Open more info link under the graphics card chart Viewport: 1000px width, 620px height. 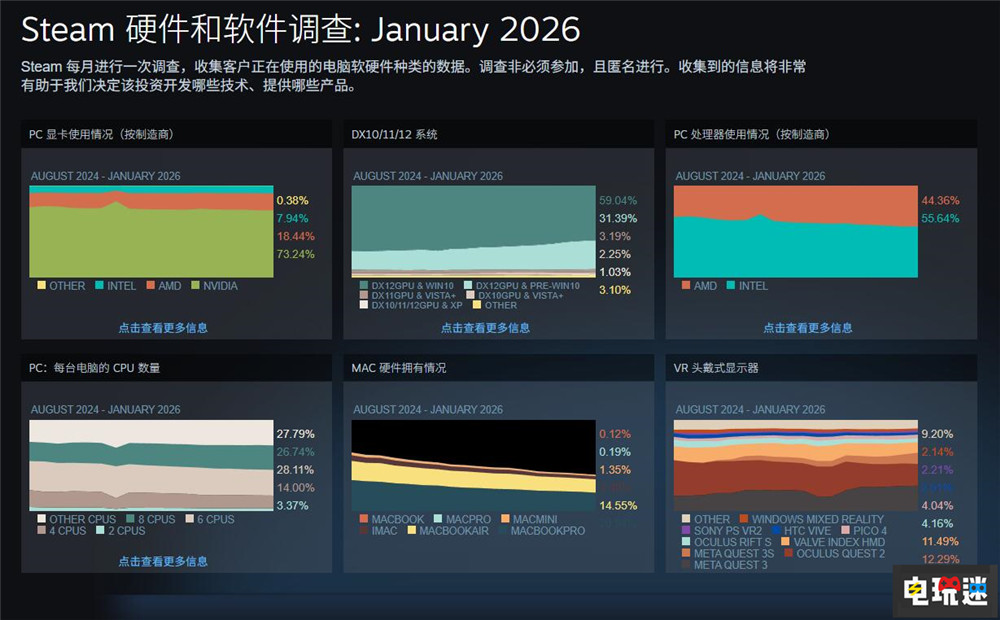click(163, 328)
